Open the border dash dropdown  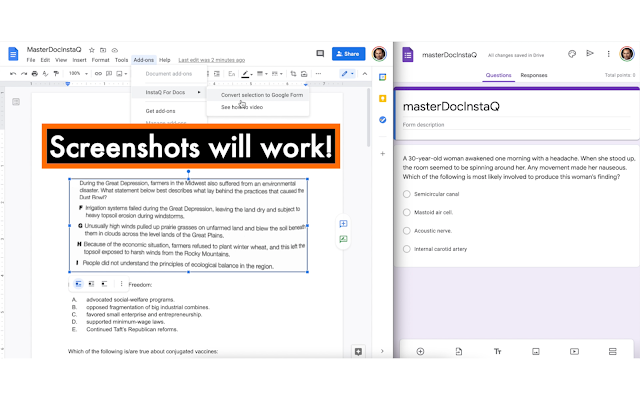coord(277,74)
